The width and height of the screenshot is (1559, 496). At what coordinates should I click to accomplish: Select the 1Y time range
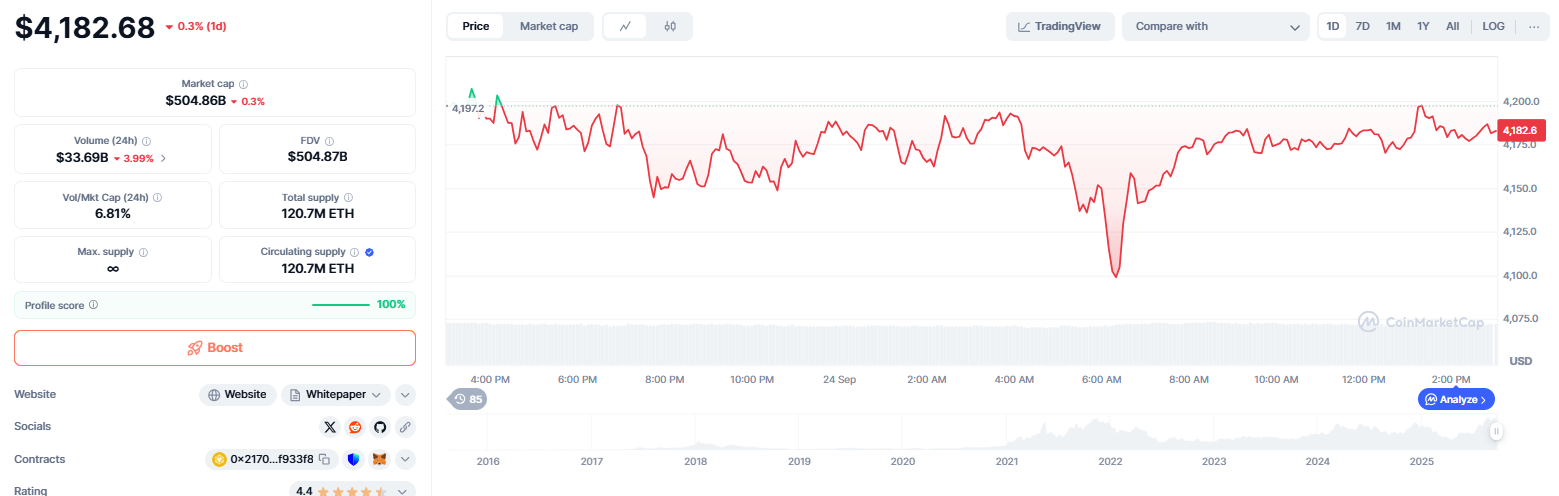coord(1423,26)
